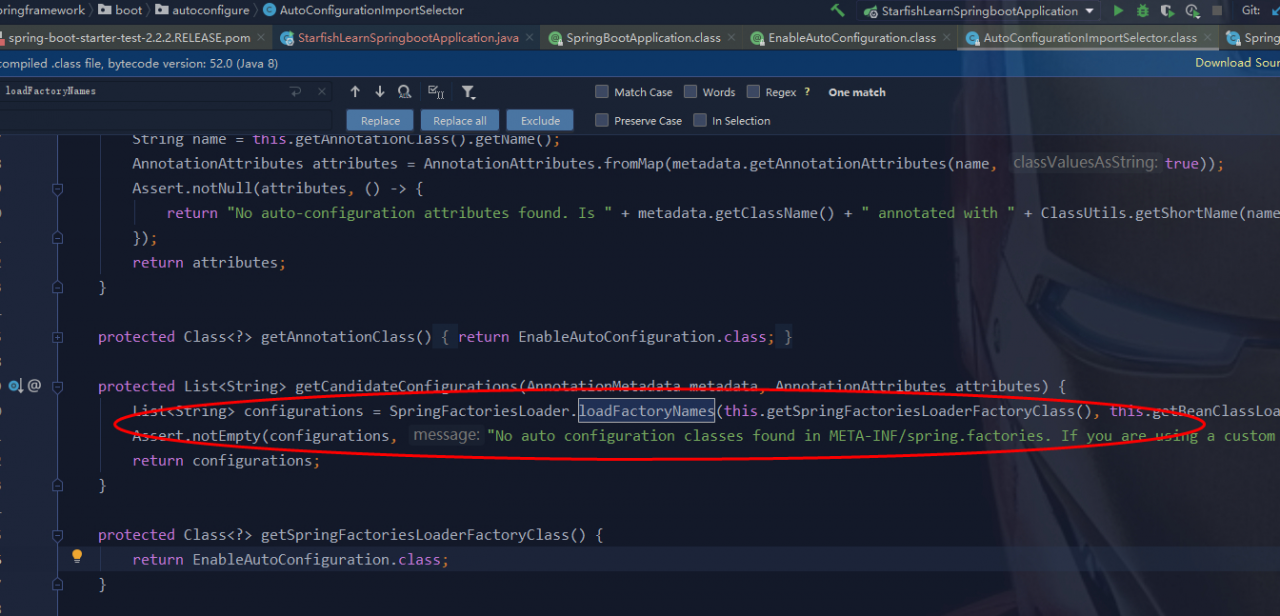Click the boot folder icon in the breadcrumb

point(107,10)
